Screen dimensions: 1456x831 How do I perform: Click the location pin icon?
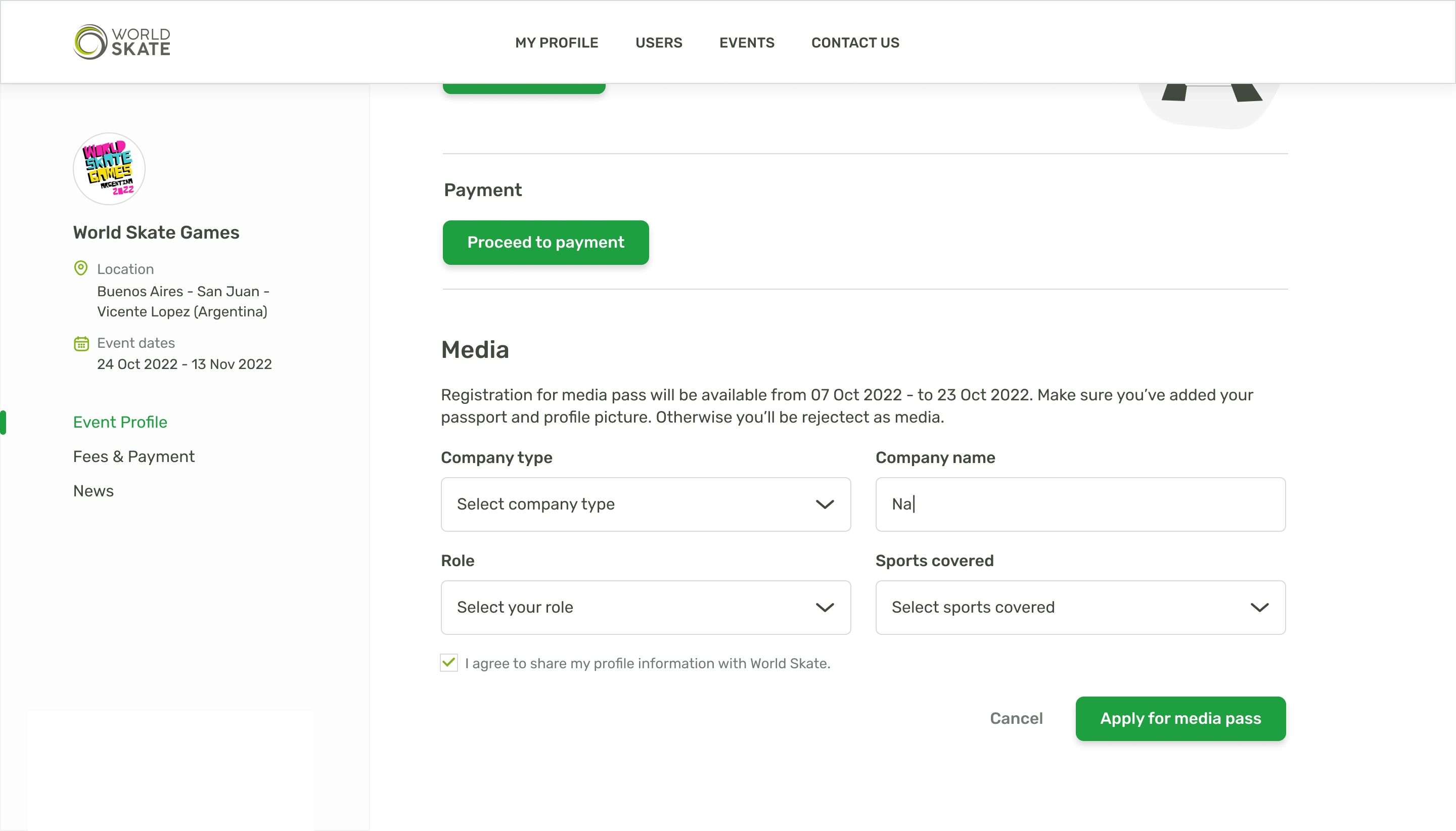point(81,268)
